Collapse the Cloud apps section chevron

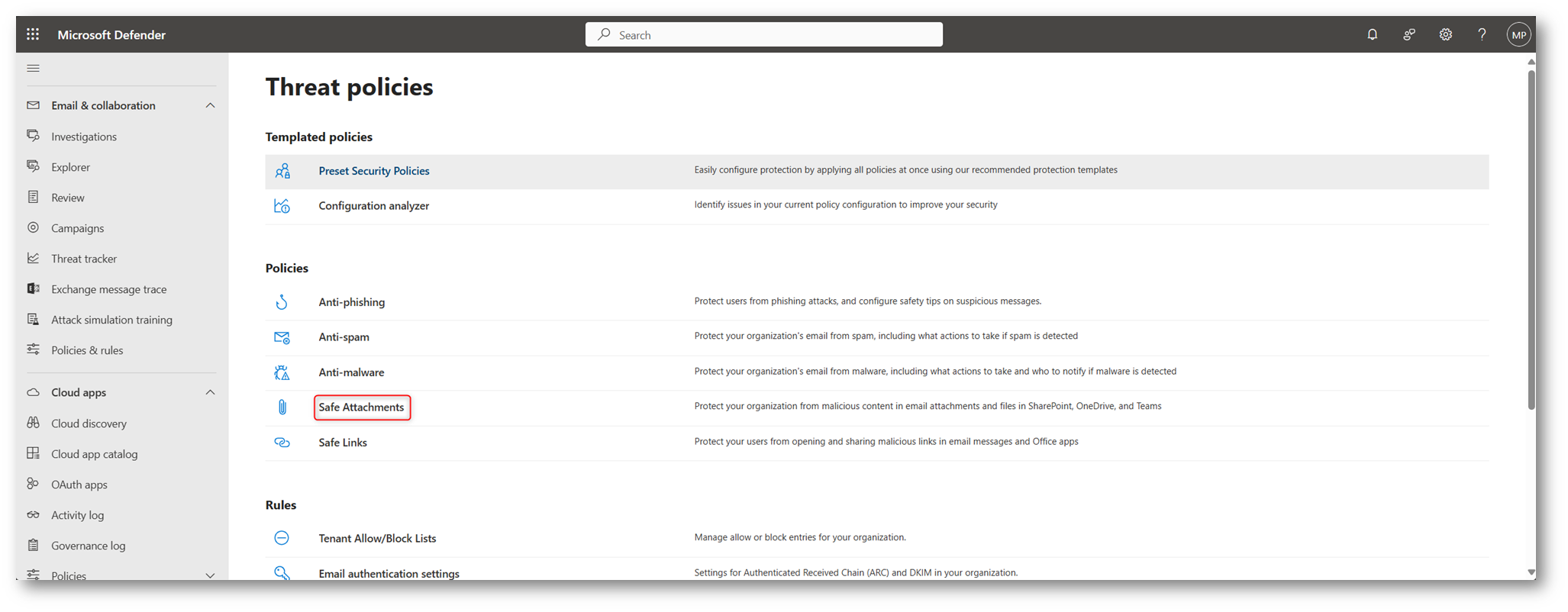[210, 392]
